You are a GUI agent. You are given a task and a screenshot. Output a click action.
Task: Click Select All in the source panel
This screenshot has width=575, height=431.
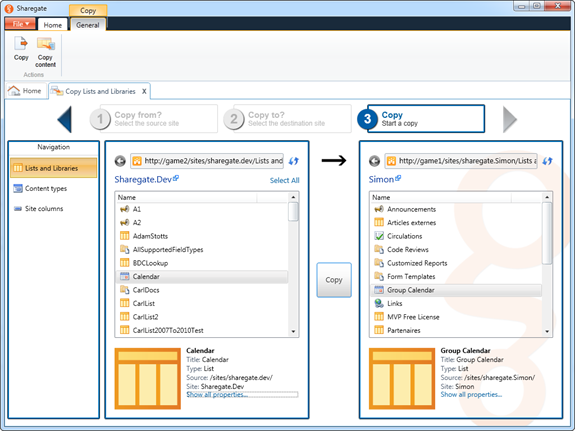285,180
